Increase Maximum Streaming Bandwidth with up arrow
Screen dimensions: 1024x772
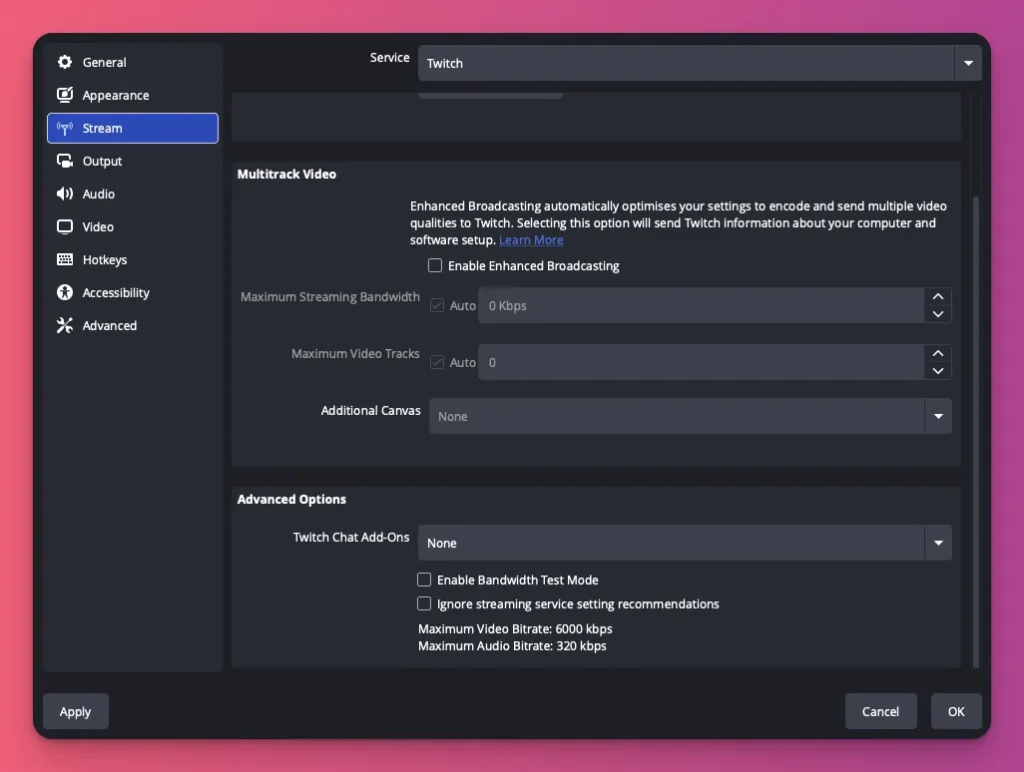(x=937, y=297)
